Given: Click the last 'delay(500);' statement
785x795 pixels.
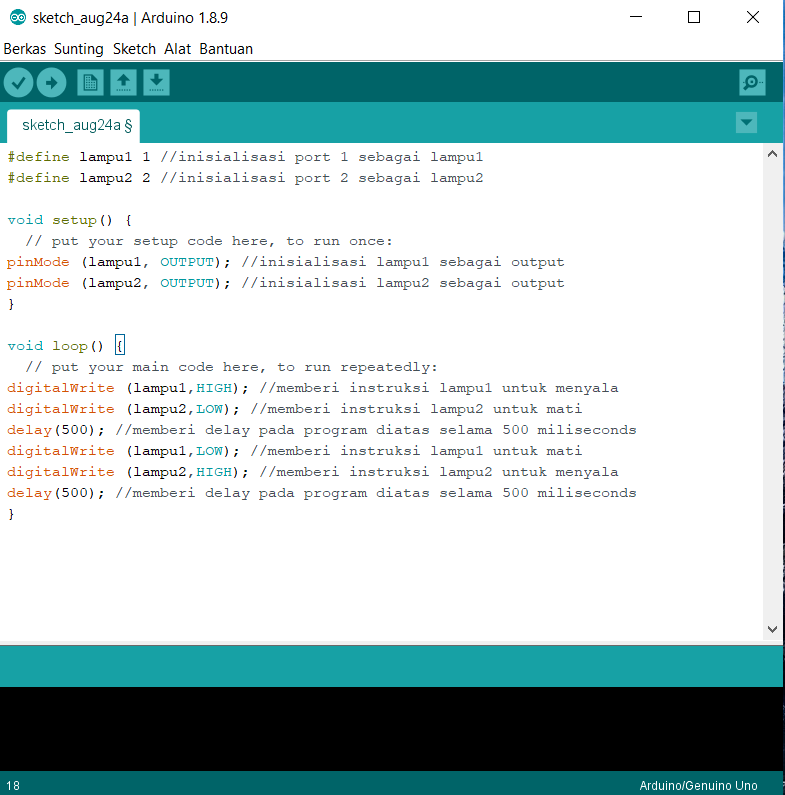Looking at the screenshot, I should click(56, 493).
